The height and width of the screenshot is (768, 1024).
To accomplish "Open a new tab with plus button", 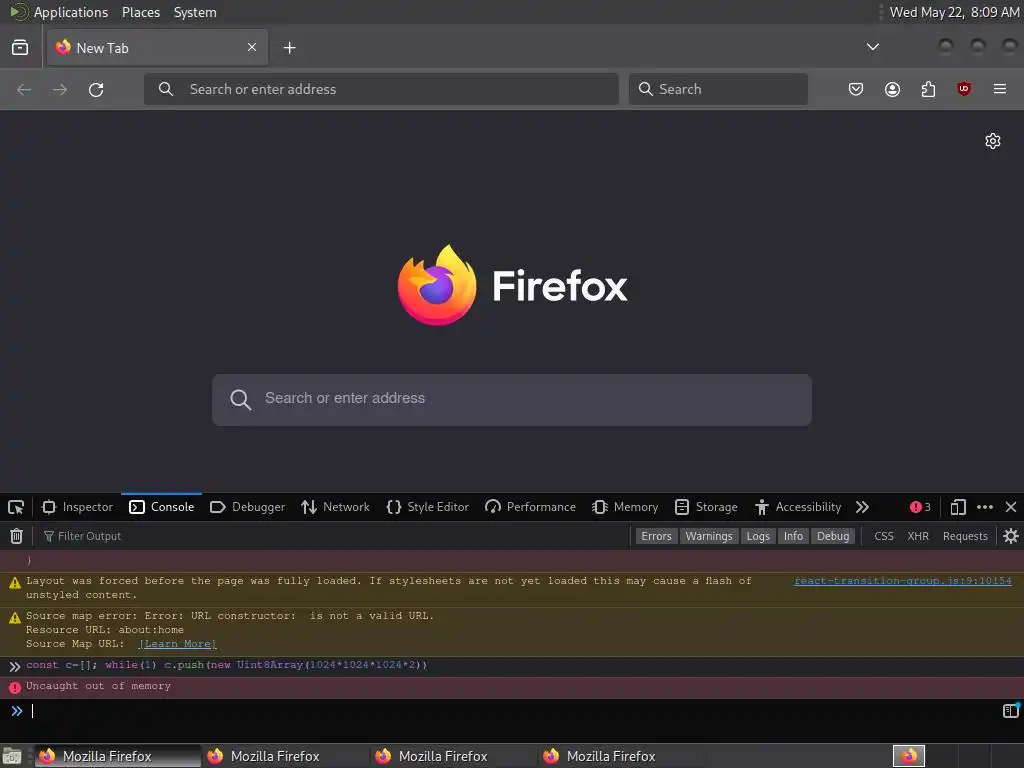I will click(x=289, y=48).
